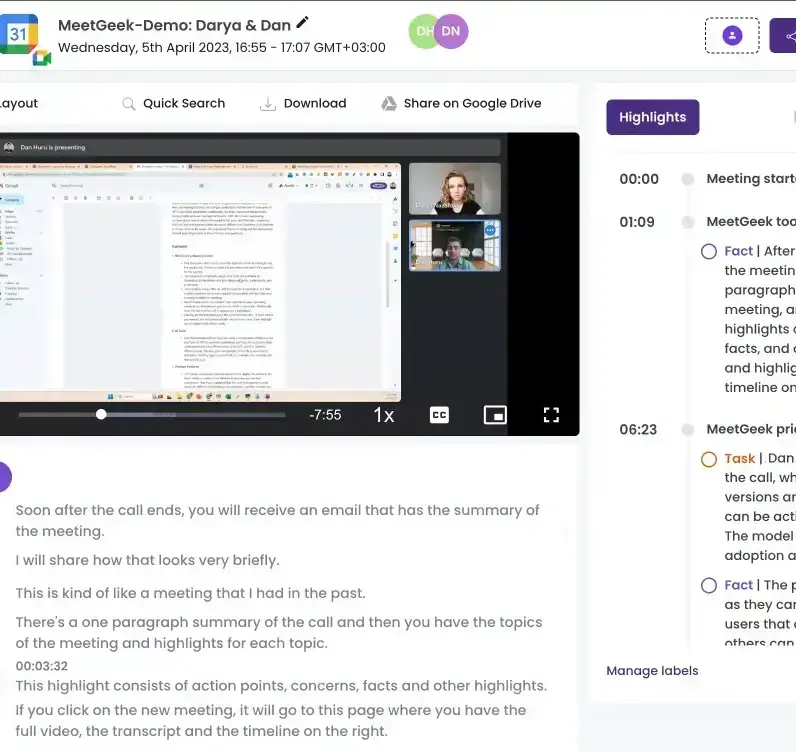This screenshot has height=752, width=796.
Task: Switch to the Highlights tab
Action: pyautogui.click(x=652, y=117)
